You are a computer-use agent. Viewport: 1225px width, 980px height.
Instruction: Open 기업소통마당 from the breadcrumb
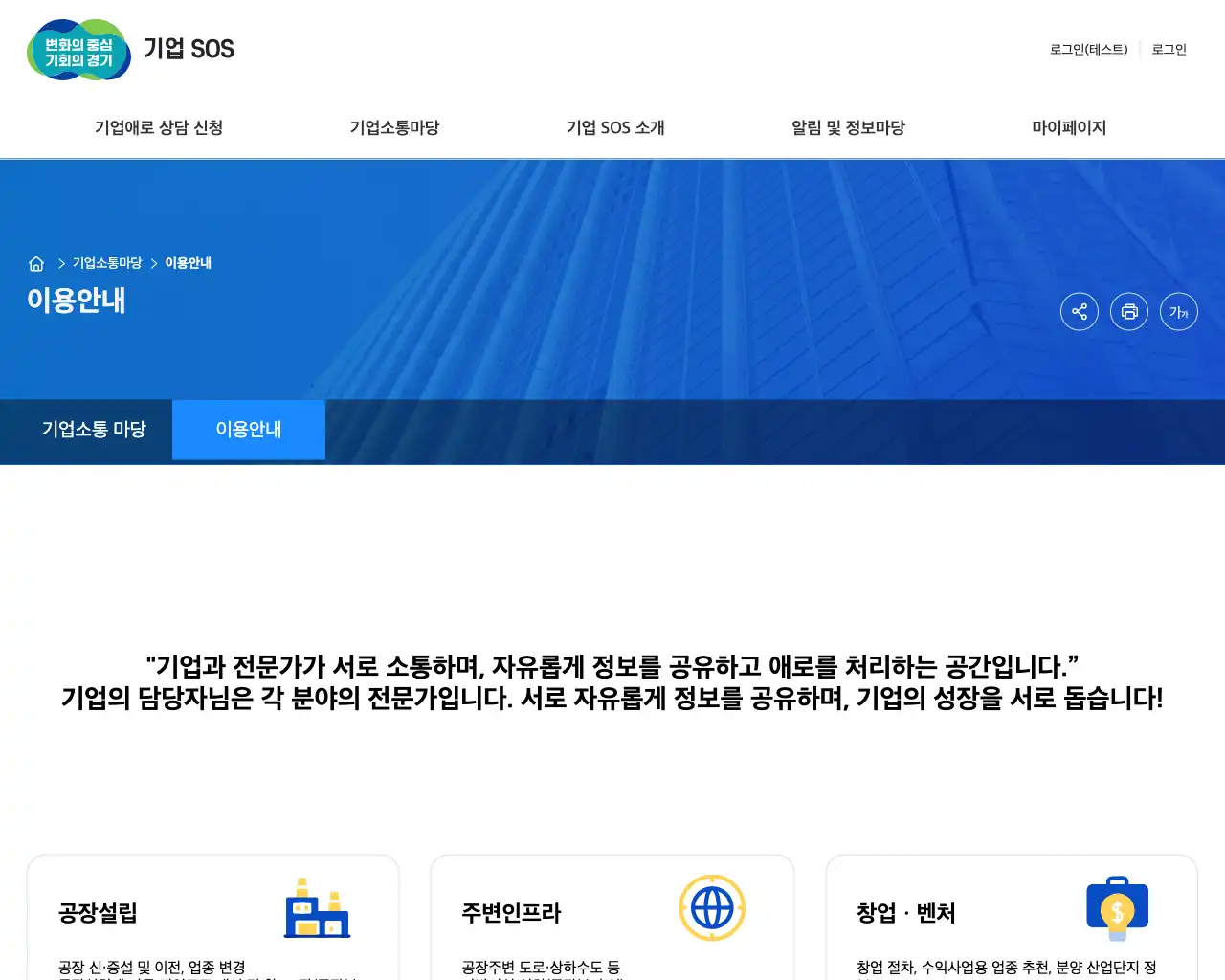(x=106, y=263)
